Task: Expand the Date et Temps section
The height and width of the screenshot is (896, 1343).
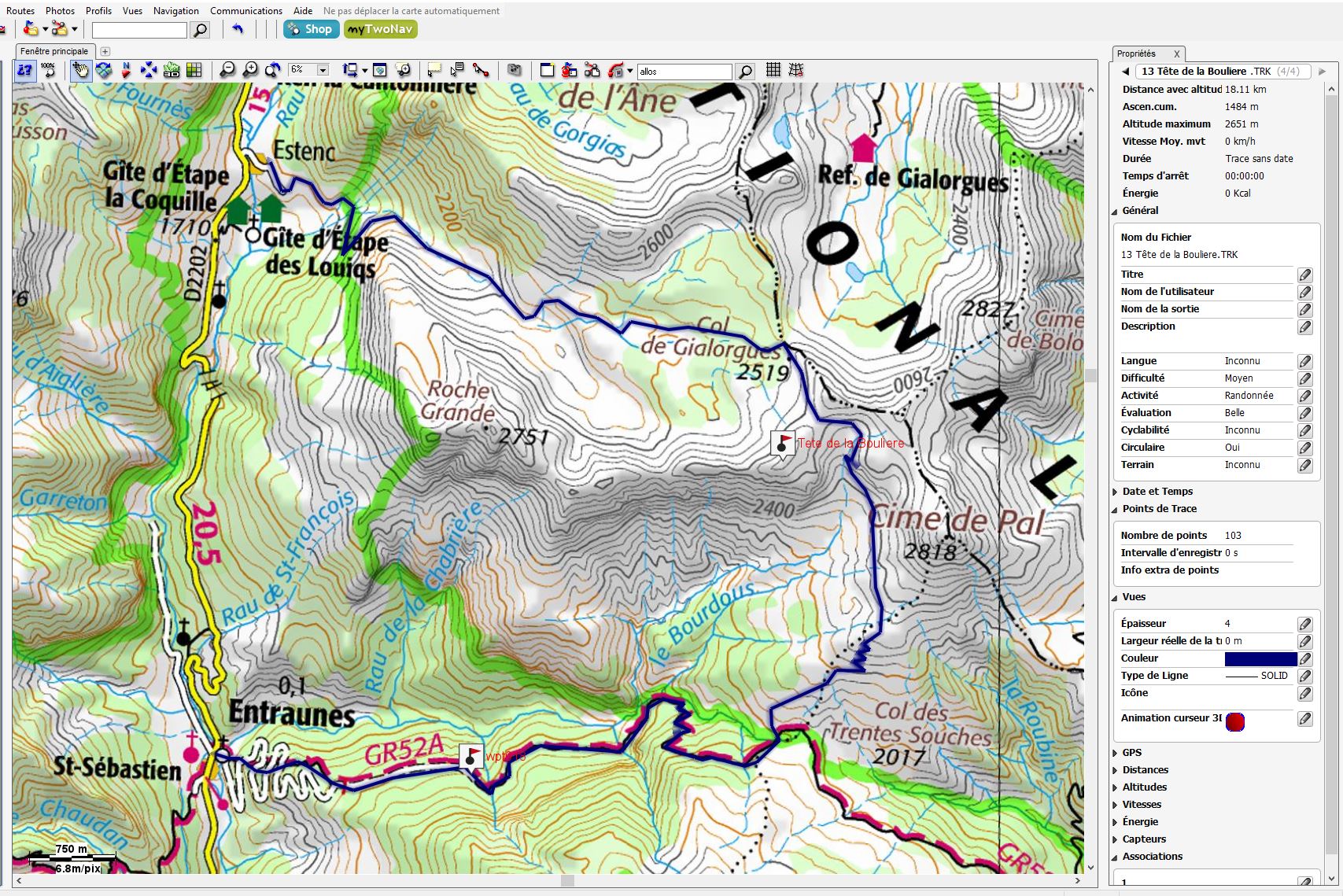Action: 1115,492
